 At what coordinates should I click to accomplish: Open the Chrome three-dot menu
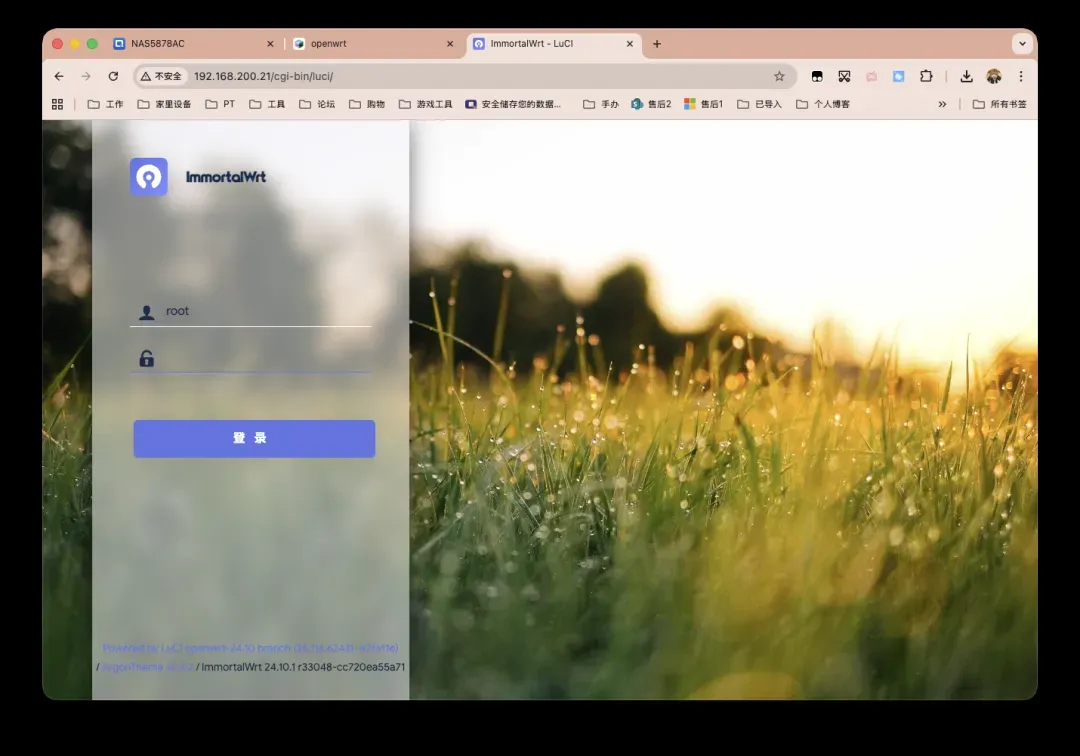(x=1020, y=76)
